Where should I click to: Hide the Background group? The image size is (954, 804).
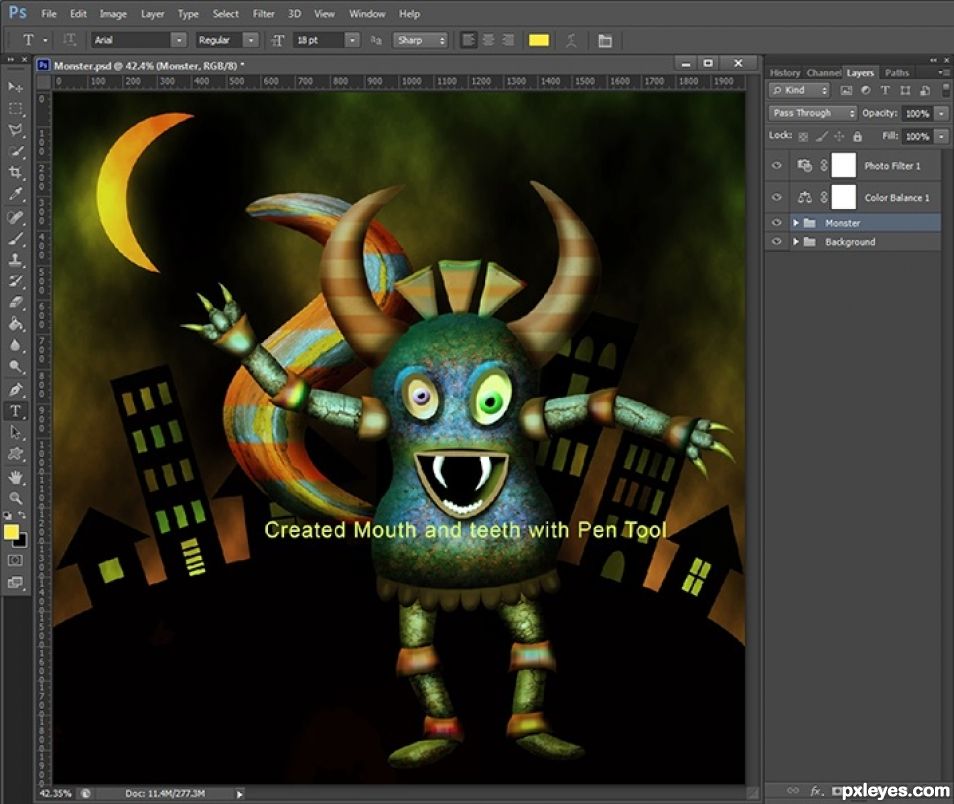click(776, 242)
